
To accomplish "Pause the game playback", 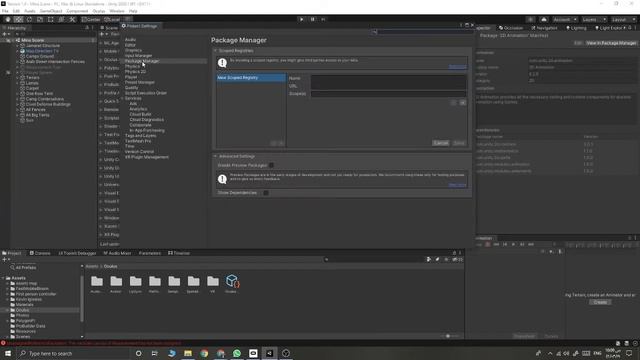I will (x=312, y=19).
